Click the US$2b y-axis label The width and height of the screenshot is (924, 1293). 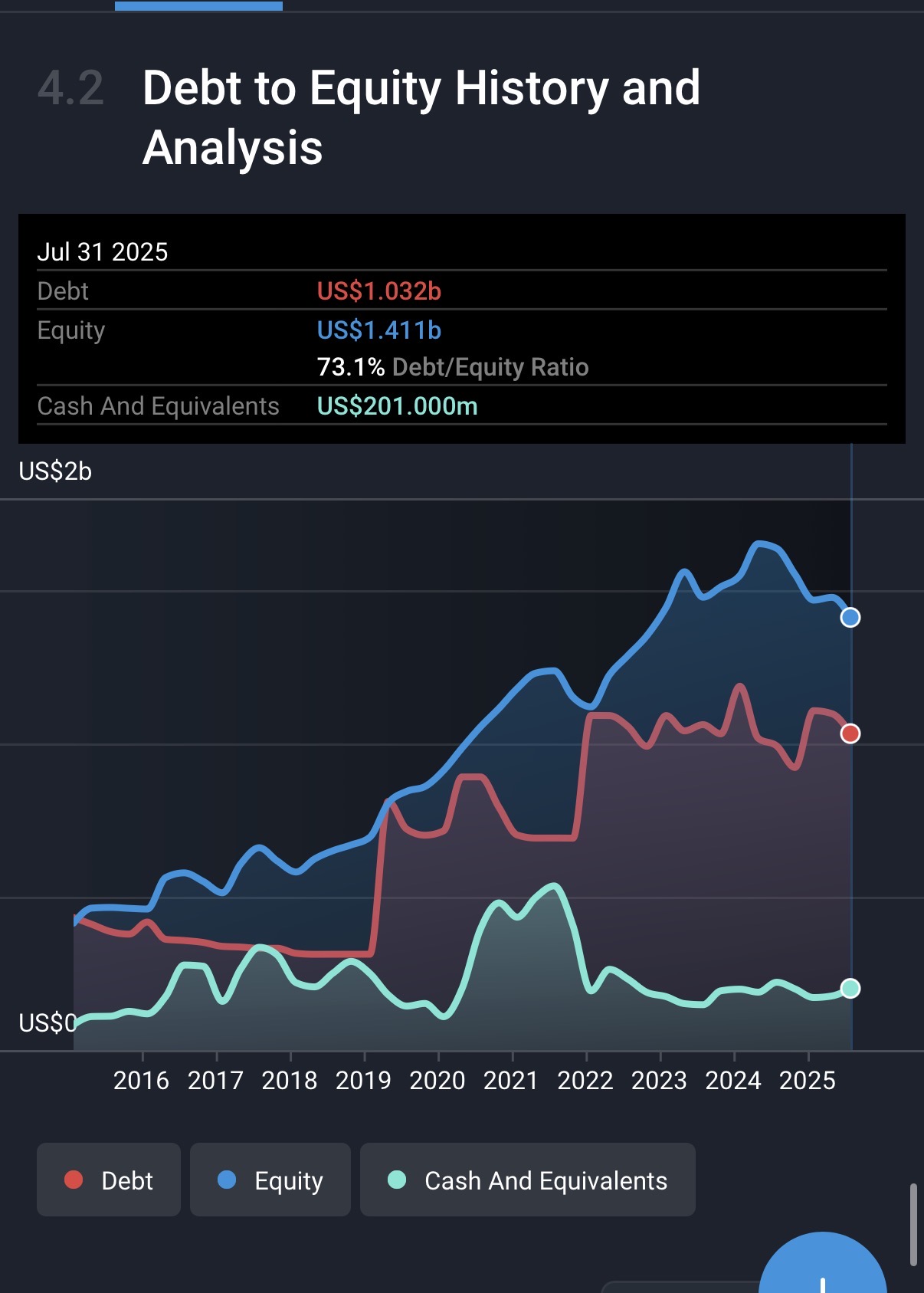55,471
